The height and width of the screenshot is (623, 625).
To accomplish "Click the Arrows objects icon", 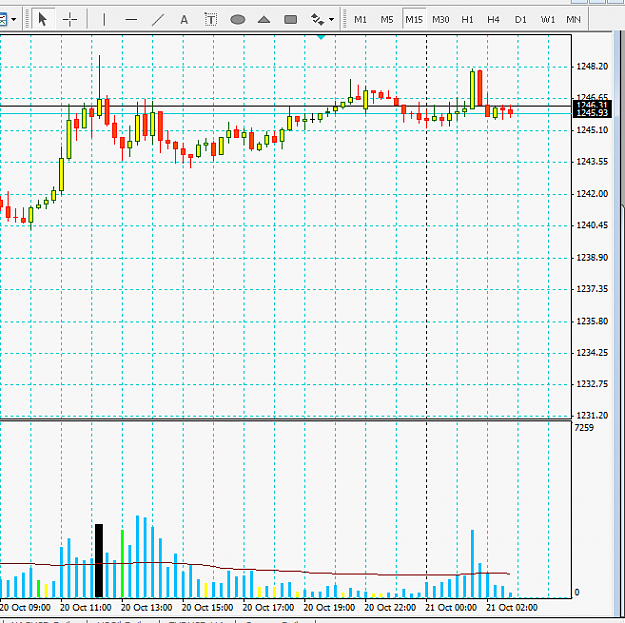I will [317, 19].
